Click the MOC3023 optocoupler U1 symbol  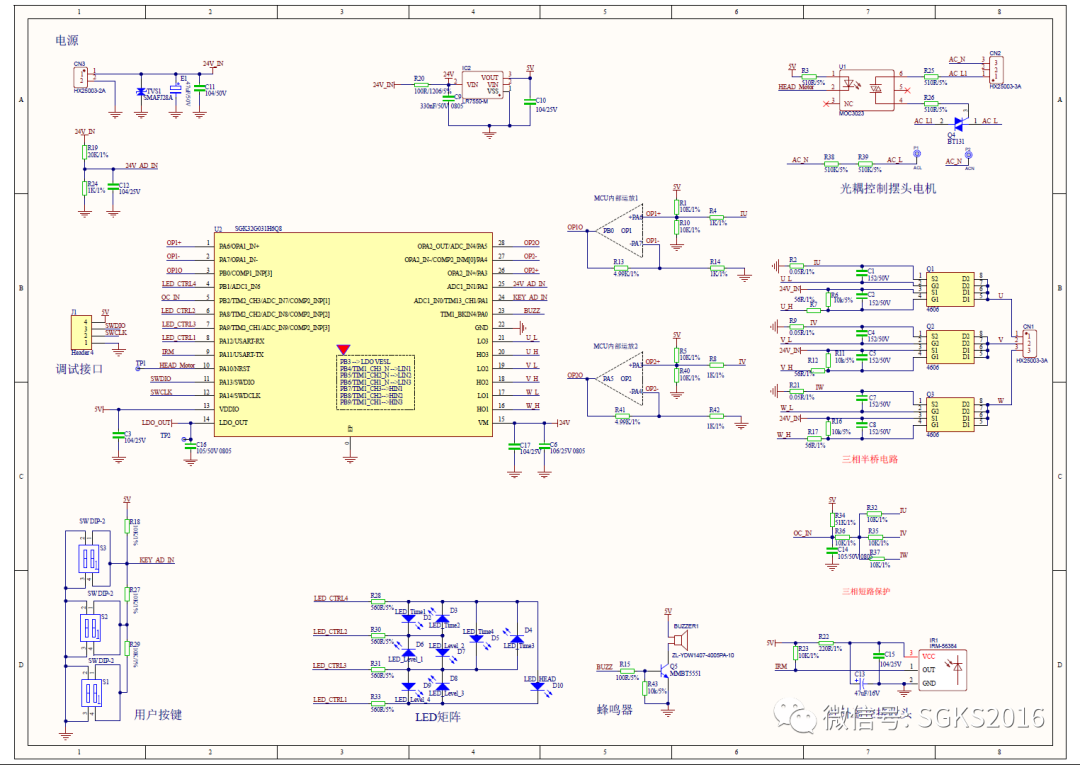point(866,90)
